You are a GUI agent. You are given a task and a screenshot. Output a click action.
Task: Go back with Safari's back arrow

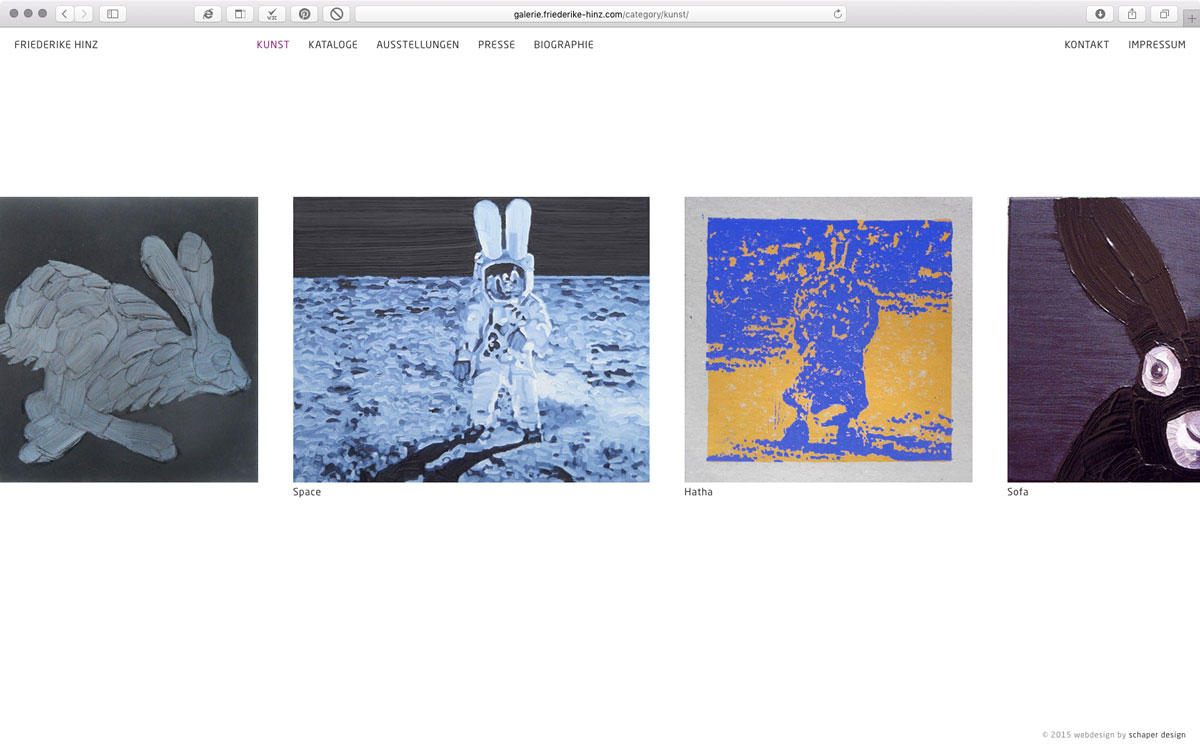tap(64, 14)
